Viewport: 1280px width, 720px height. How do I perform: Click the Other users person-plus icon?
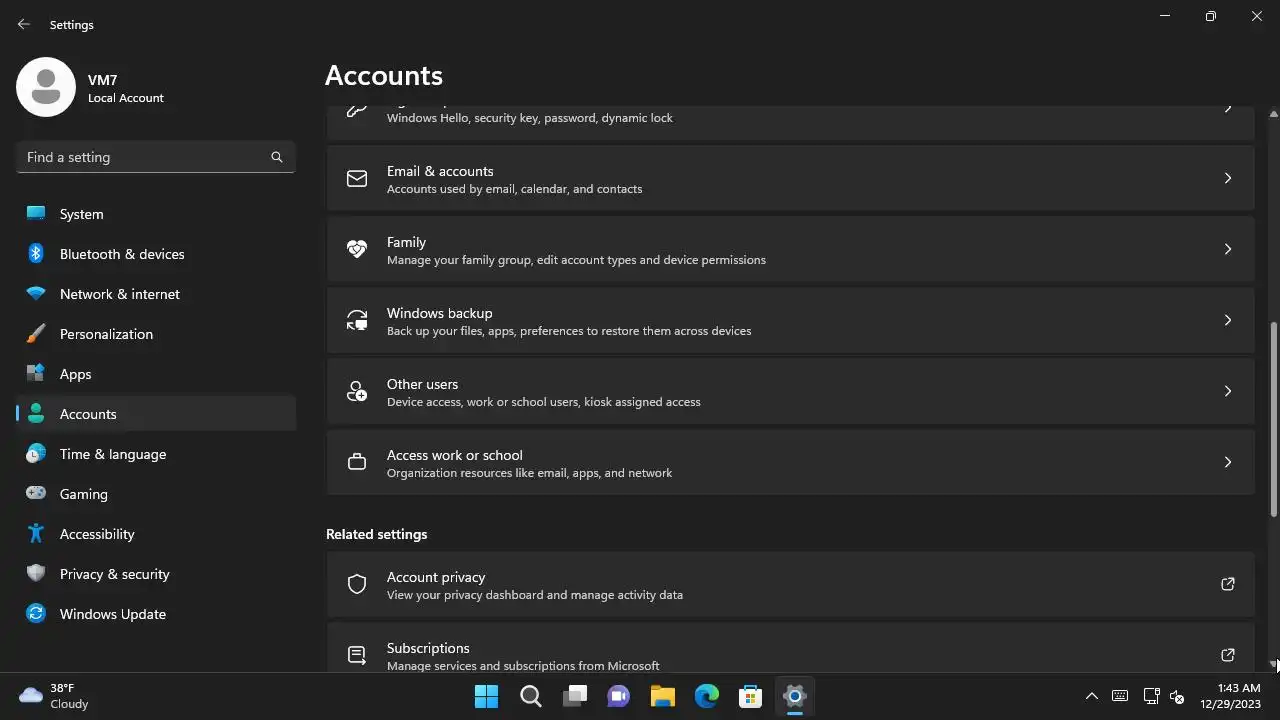click(357, 391)
